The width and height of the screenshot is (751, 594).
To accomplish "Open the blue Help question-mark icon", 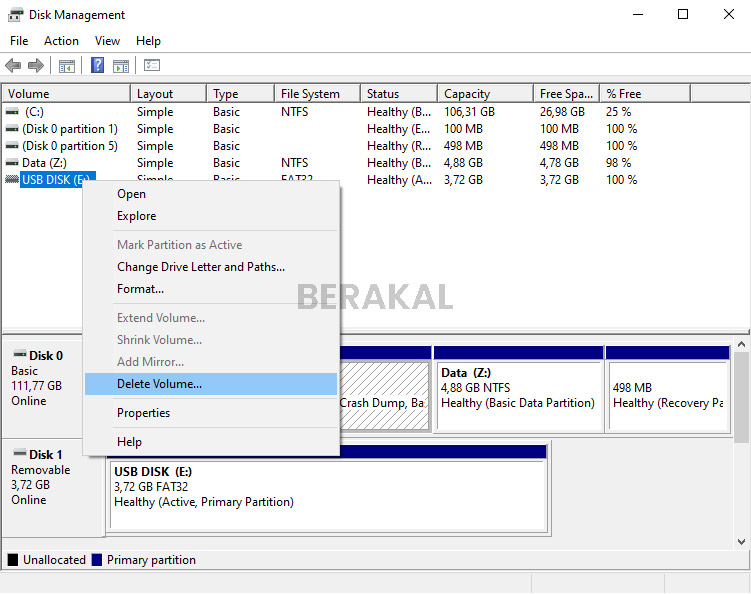I will click(98, 66).
